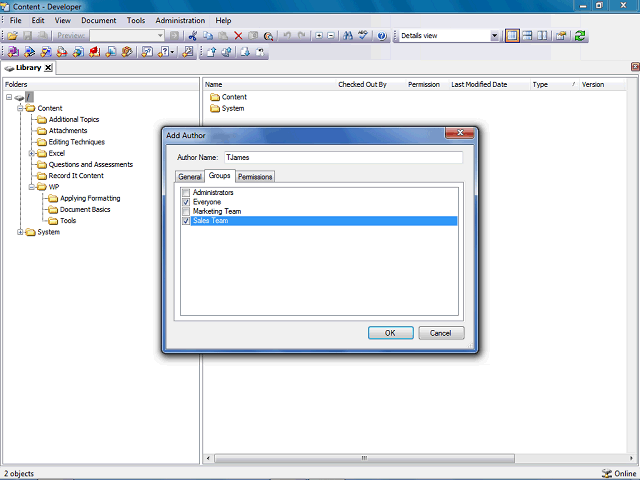Click the check-out document down-arrow icon

point(245,52)
